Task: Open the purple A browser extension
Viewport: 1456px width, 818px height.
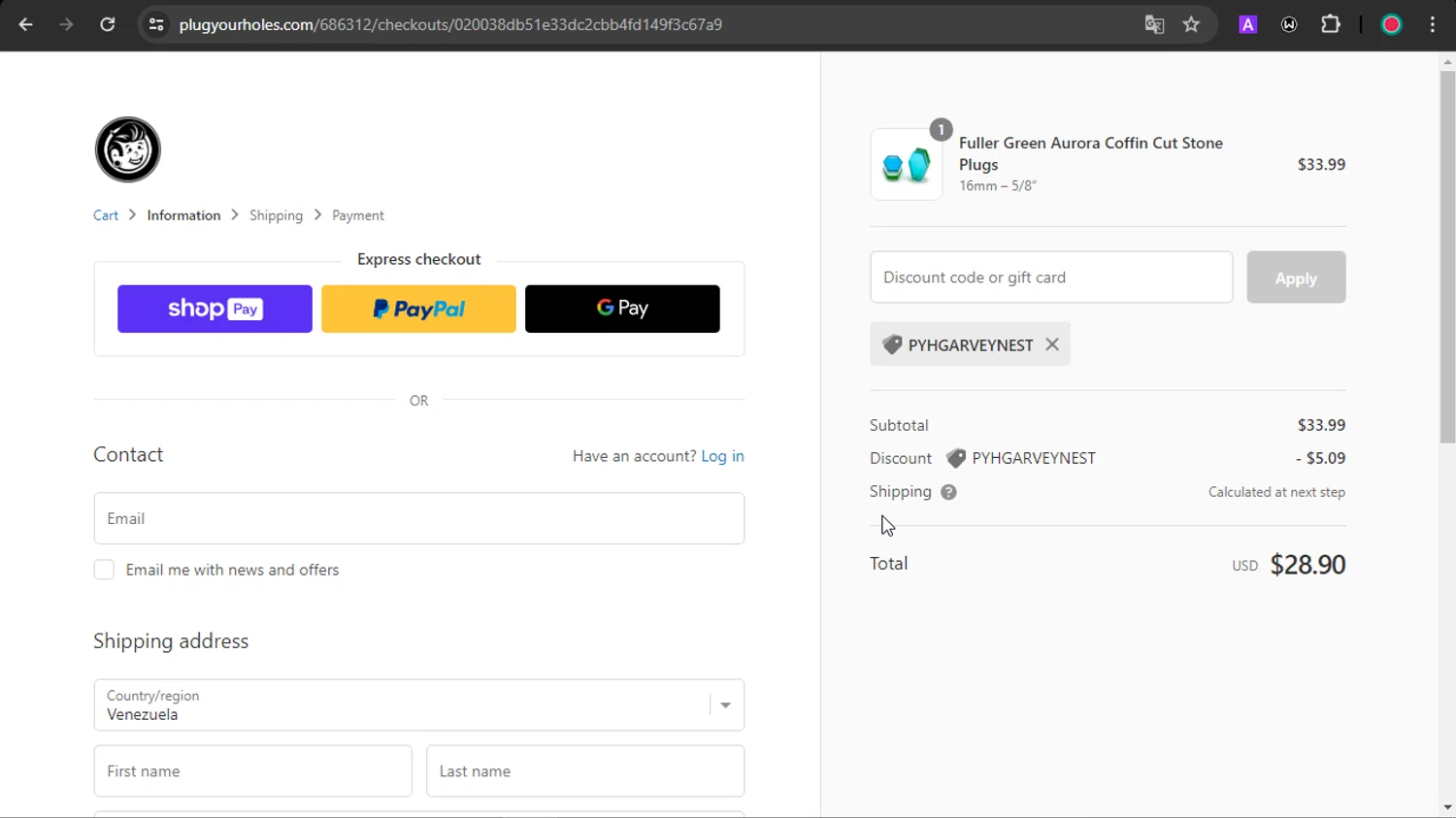Action: [1248, 24]
